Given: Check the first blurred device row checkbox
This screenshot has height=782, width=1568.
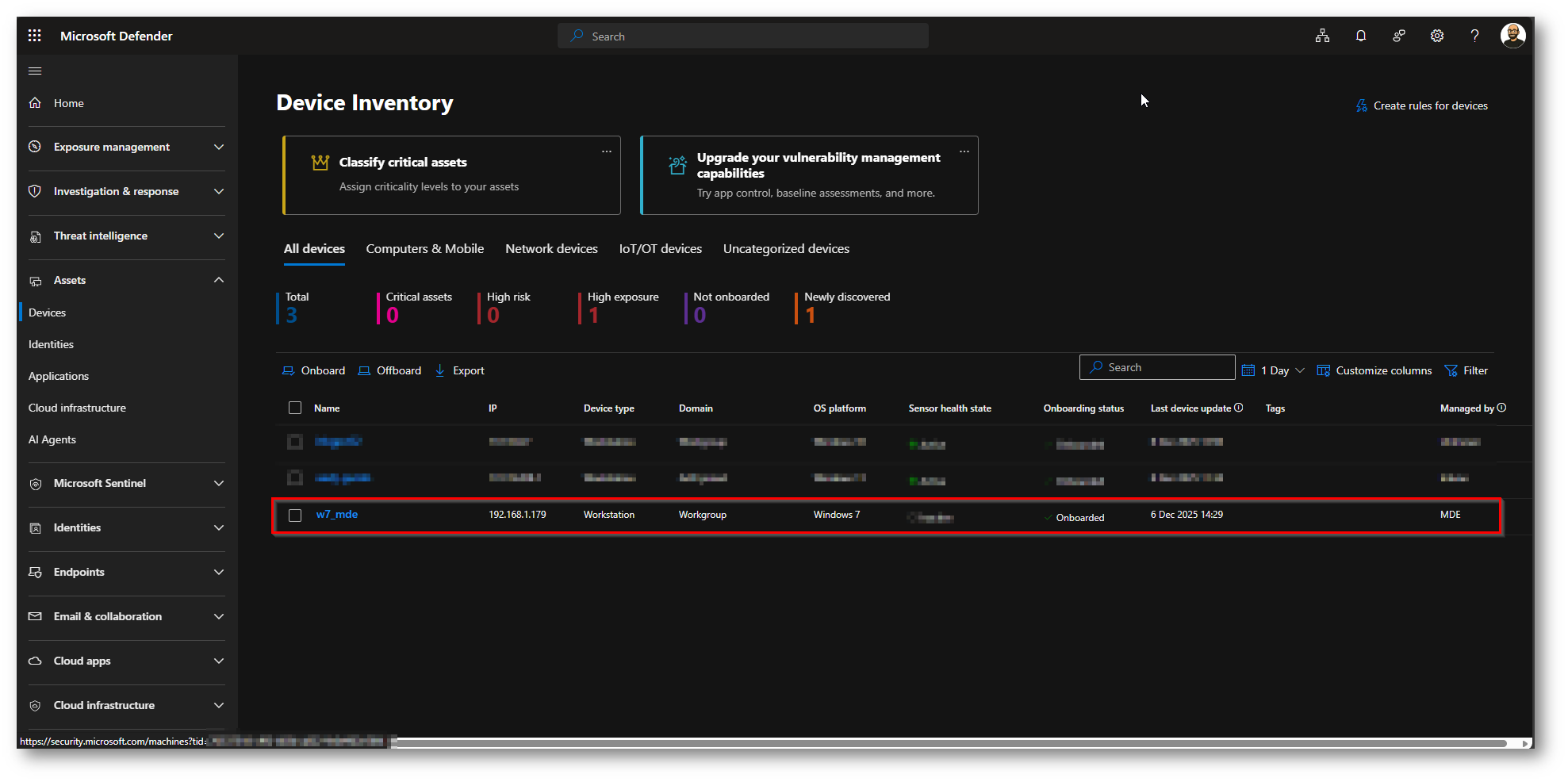Looking at the screenshot, I should coord(295,442).
